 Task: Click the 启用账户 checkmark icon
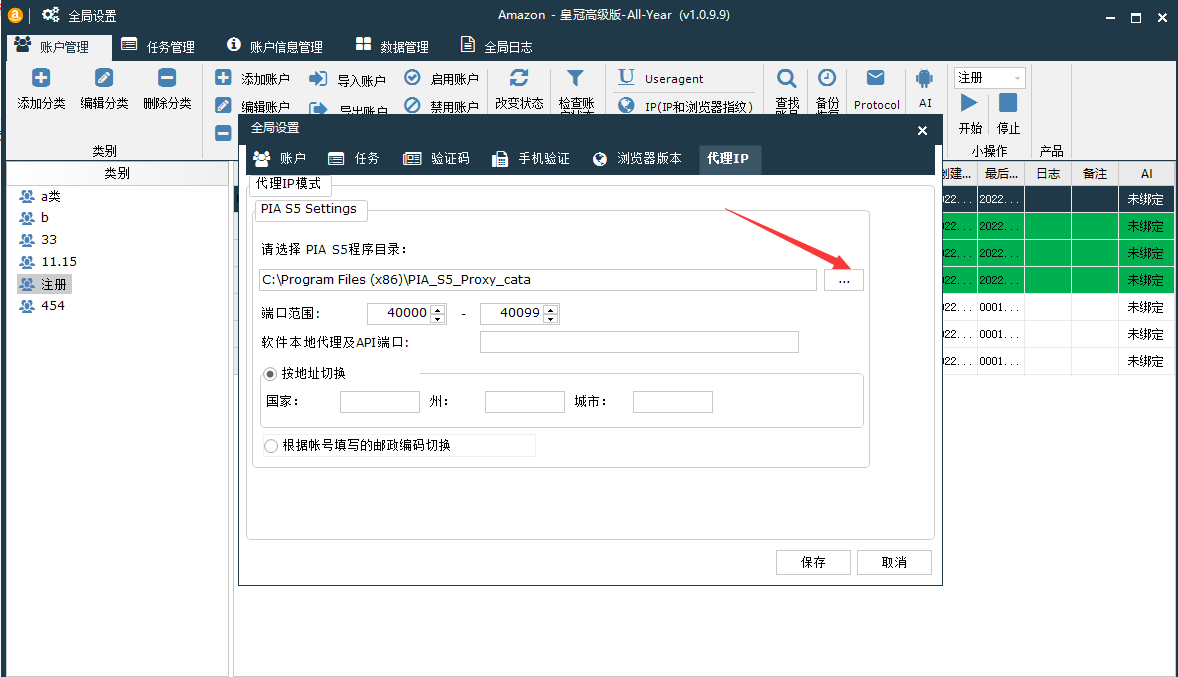pos(412,77)
